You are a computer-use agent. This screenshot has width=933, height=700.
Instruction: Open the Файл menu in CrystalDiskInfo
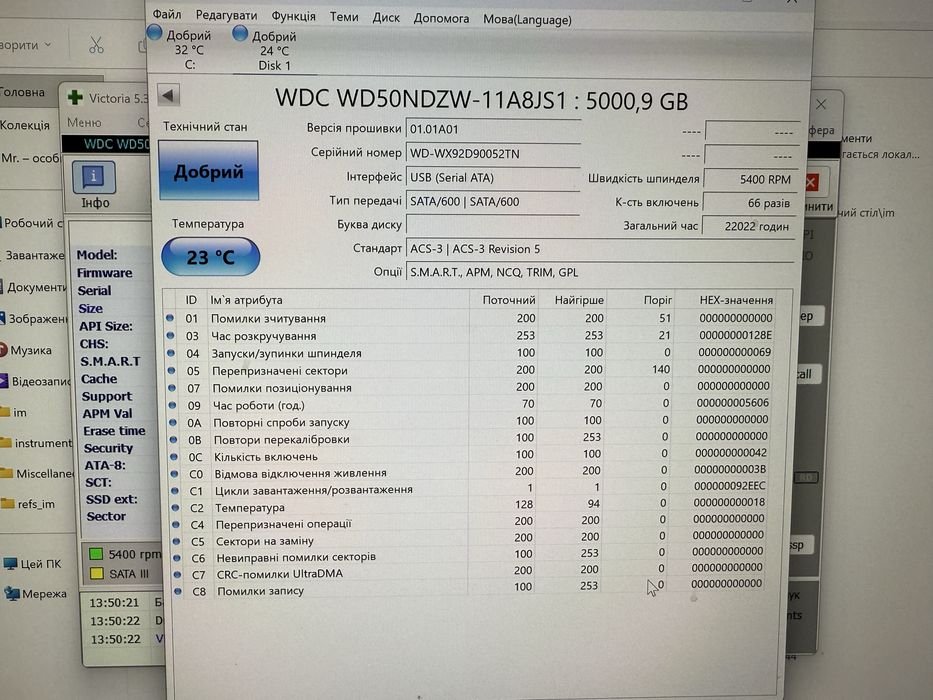[x=167, y=14]
